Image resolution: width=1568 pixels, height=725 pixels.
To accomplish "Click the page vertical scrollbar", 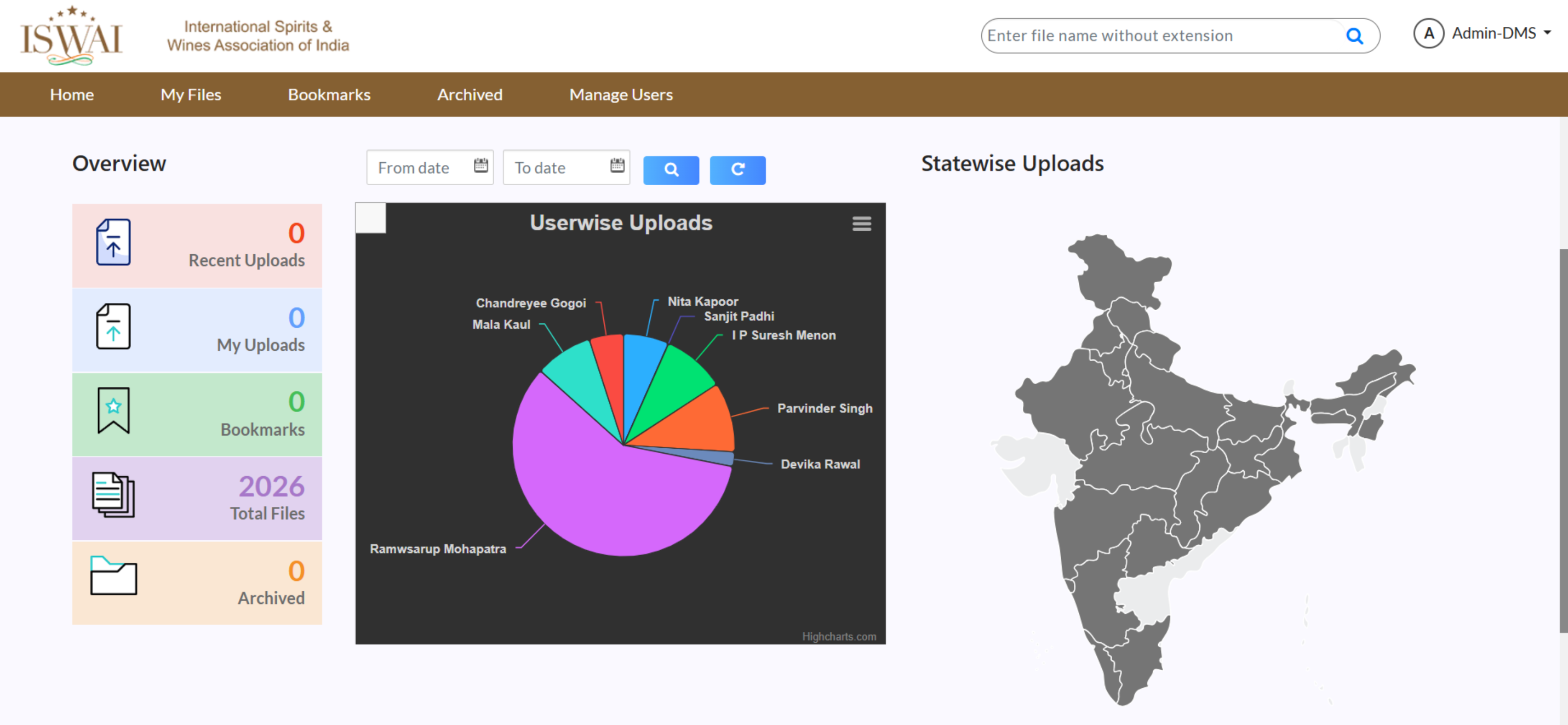I will click(x=1563, y=439).
